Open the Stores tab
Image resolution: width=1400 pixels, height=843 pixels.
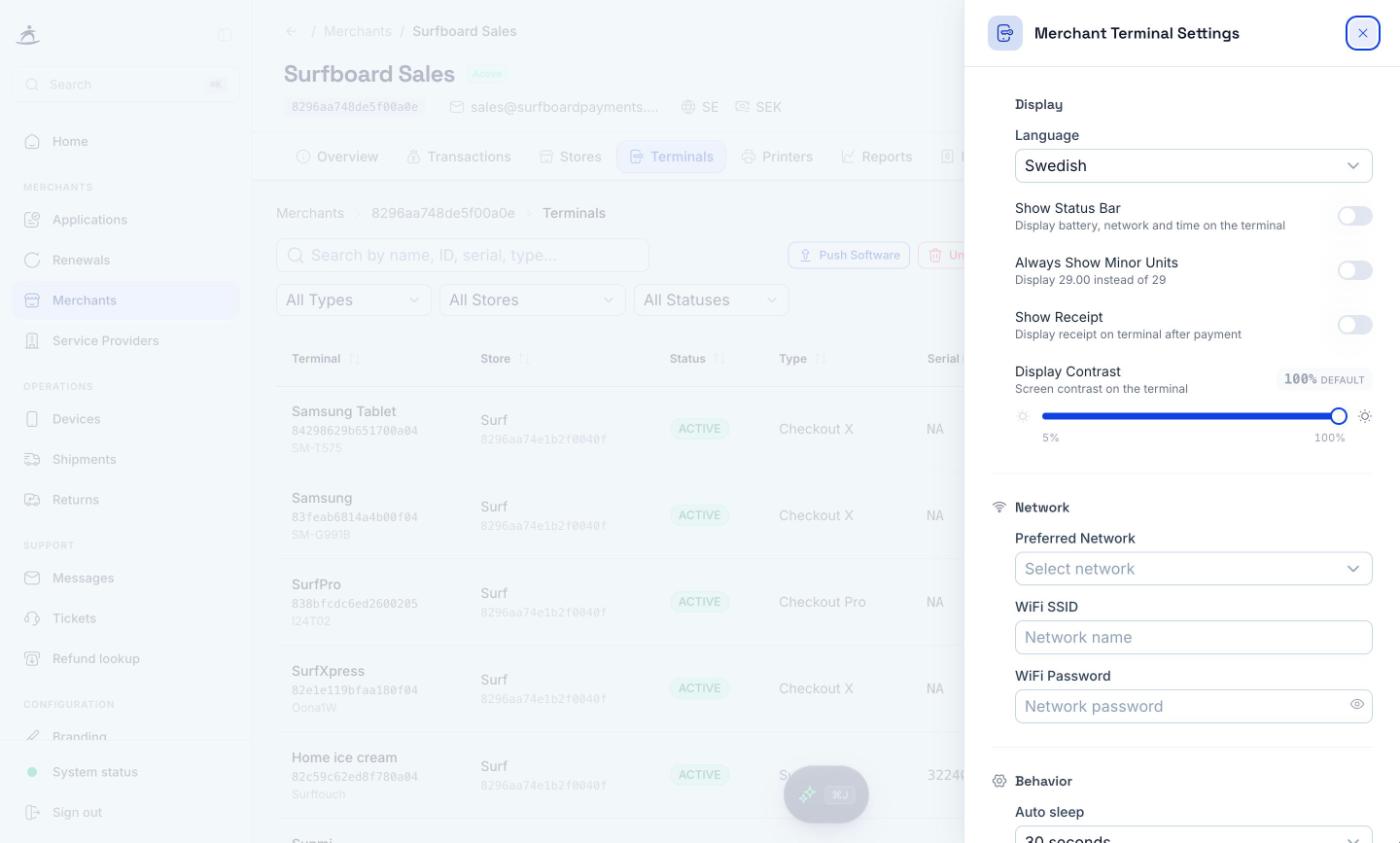[570, 157]
